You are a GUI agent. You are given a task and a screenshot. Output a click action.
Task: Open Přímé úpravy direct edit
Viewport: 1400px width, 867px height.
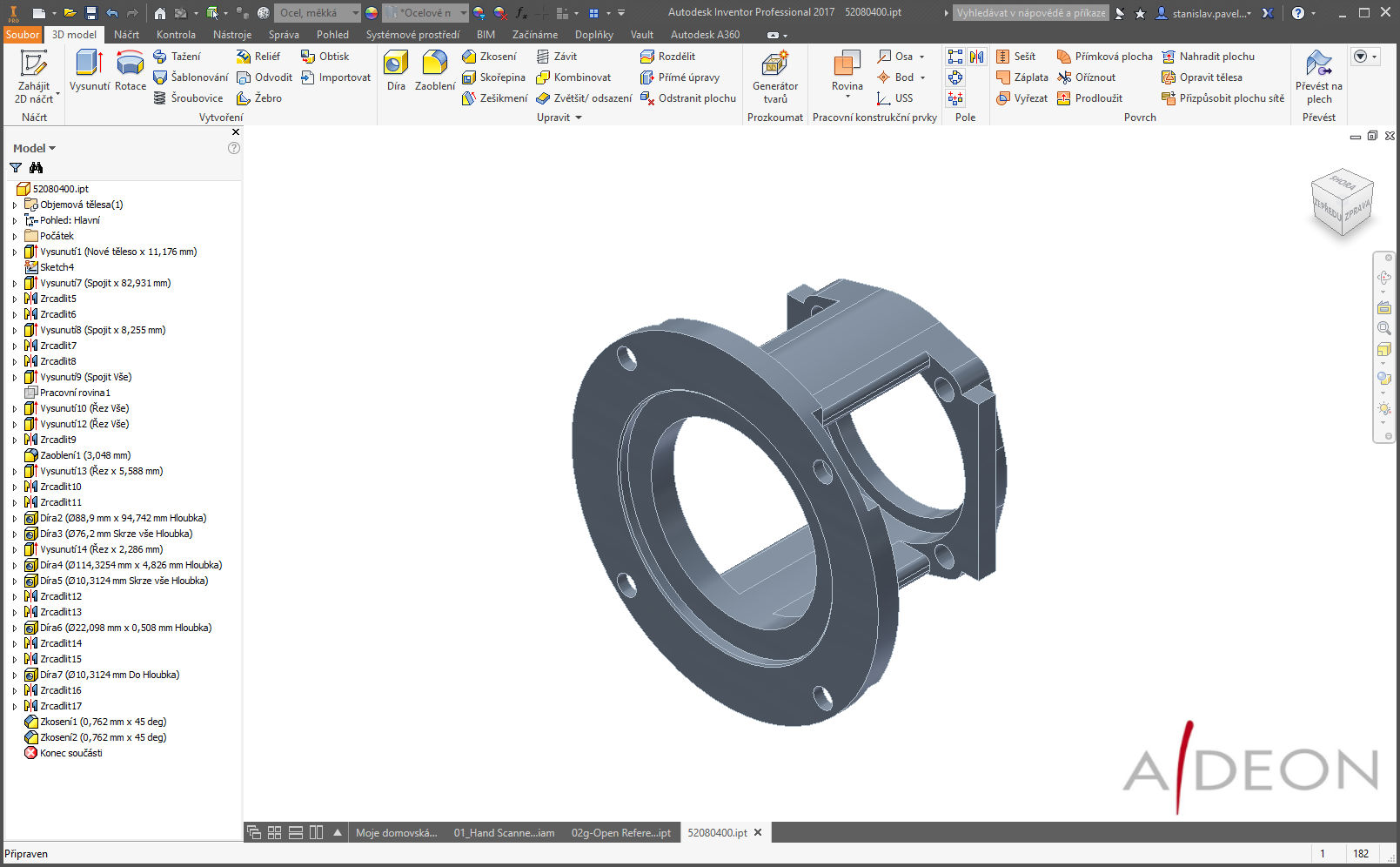tap(680, 77)
